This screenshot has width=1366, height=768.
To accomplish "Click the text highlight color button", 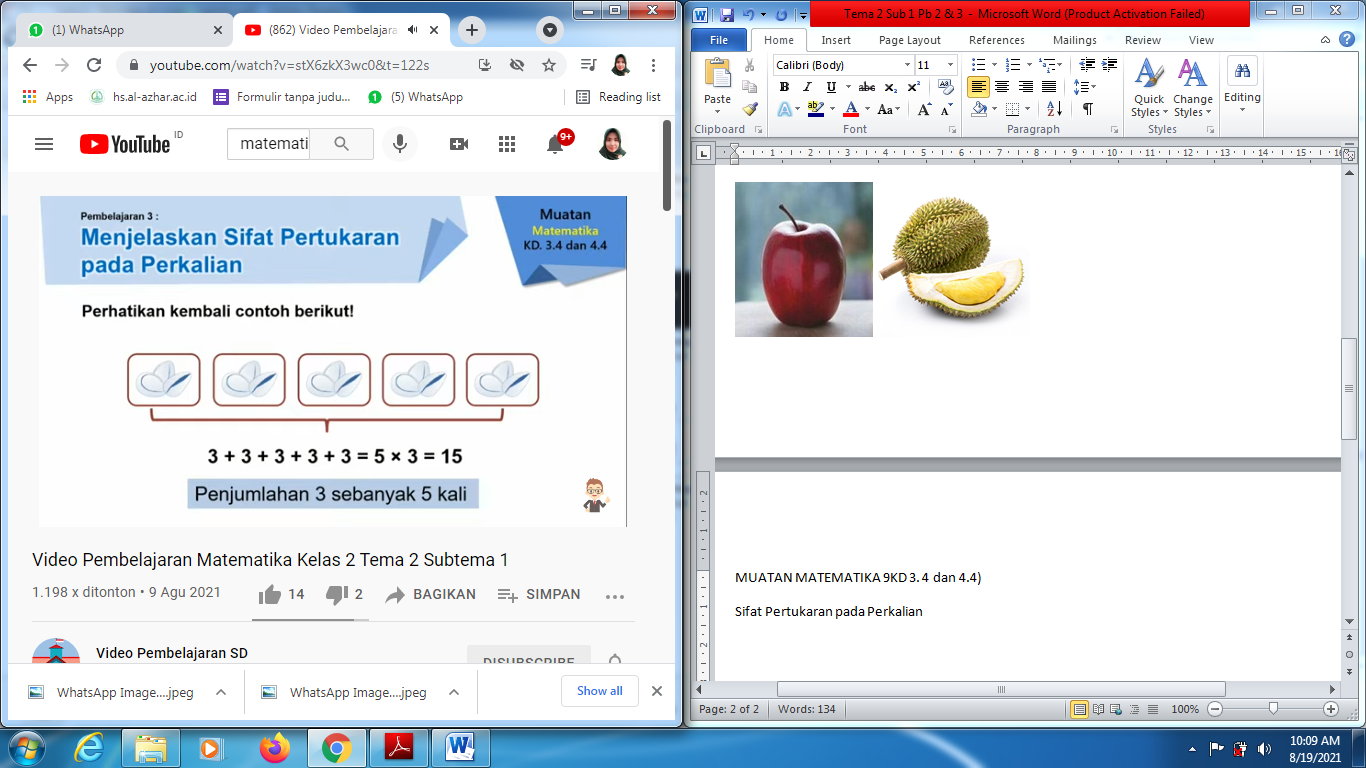I will pos(814,109).
